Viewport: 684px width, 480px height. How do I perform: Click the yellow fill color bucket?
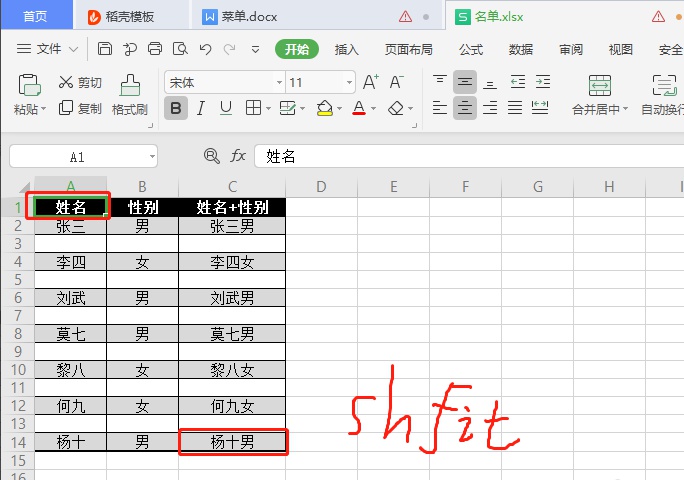(325, 108)
